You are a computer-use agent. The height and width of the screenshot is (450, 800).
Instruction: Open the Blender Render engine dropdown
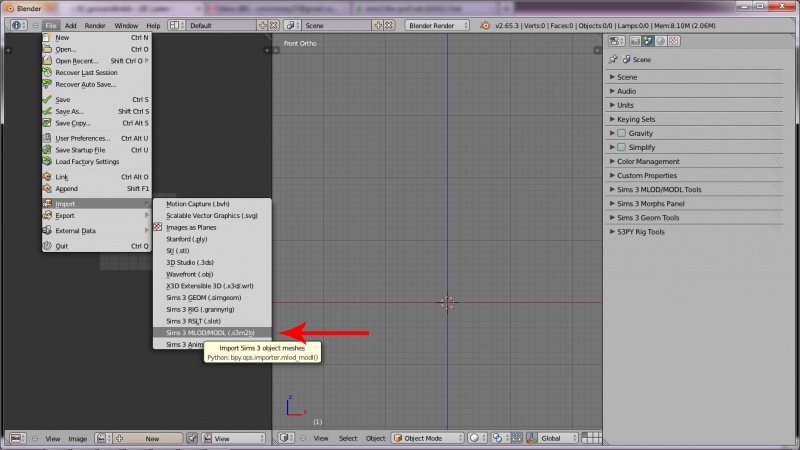coord(437,25)
